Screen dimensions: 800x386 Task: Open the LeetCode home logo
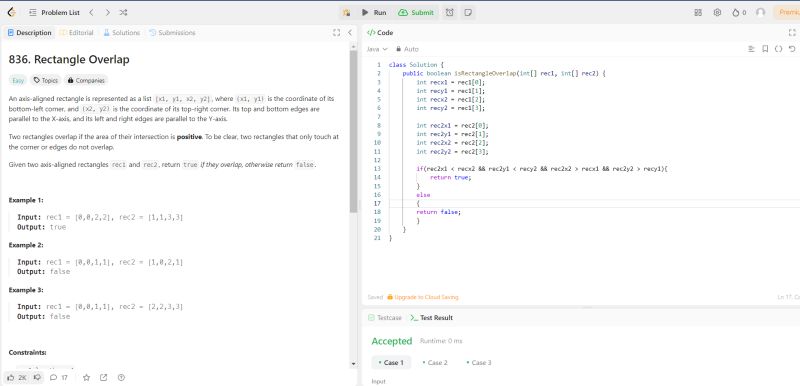point(11,12)
